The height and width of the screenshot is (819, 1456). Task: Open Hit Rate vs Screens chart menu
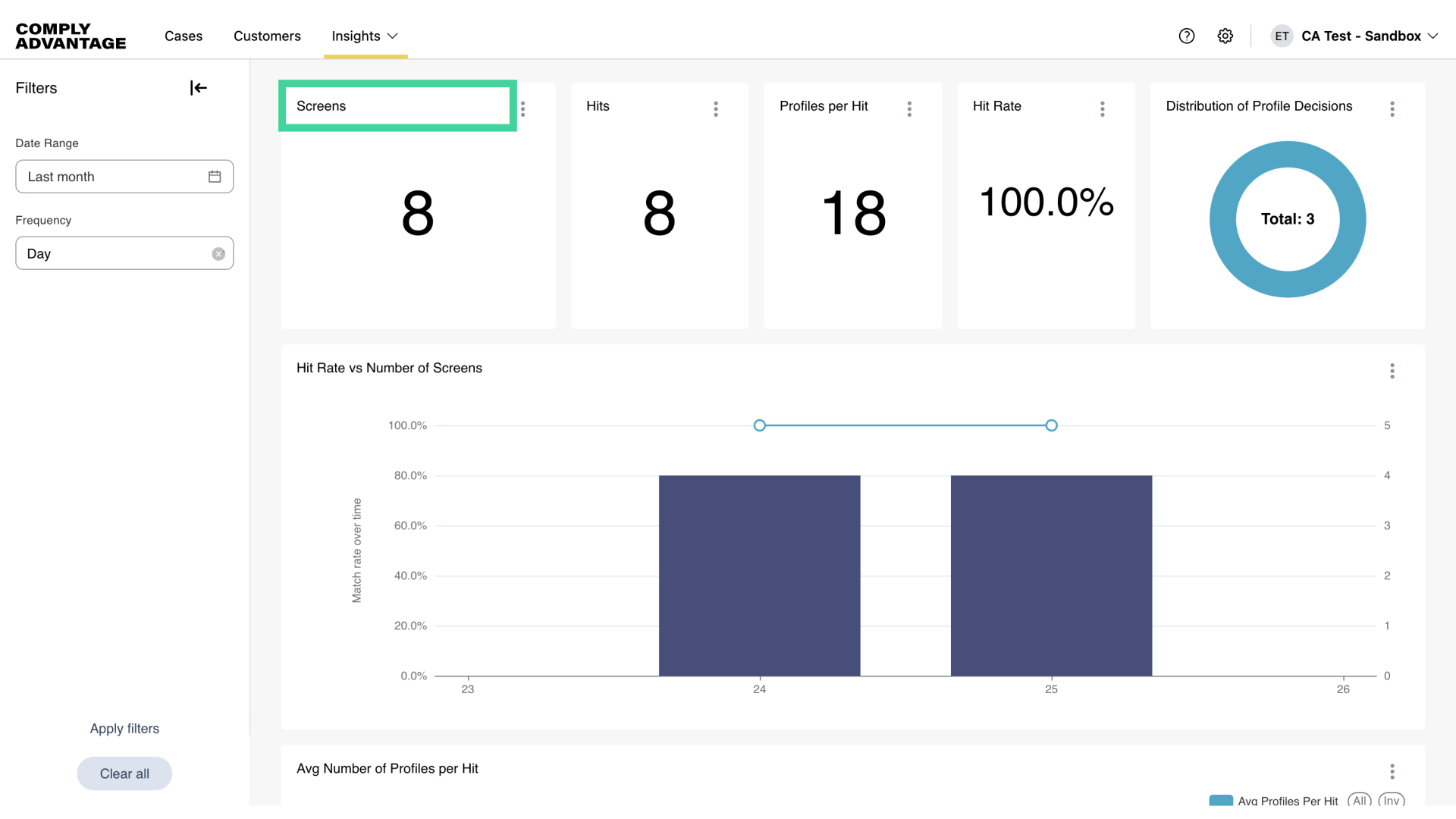pyautogui.click(x=1392, y=371)
